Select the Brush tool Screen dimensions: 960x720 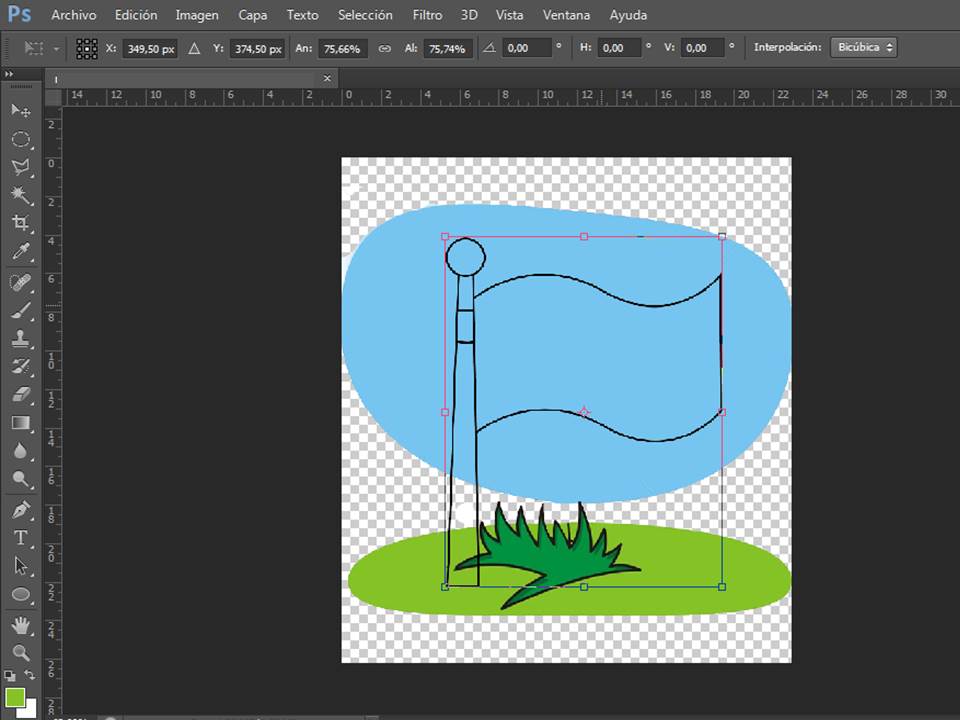(x=20, y=310)
